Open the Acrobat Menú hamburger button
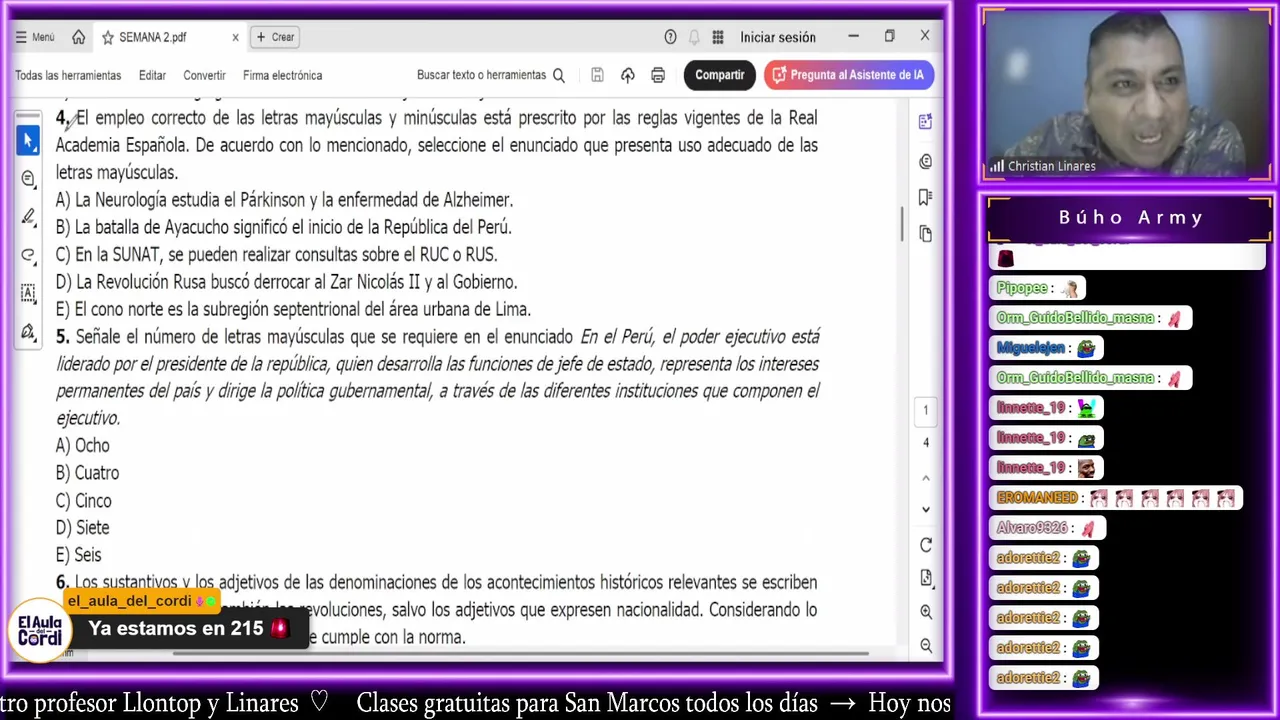Viewport: 1280px width, 720px height. click(35, 37)
